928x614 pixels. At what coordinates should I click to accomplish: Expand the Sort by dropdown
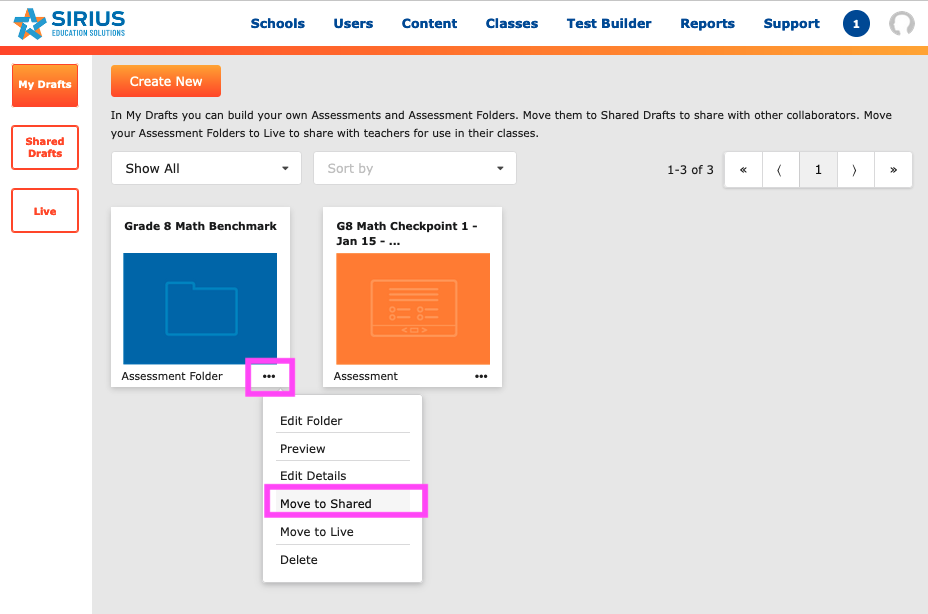415,168
